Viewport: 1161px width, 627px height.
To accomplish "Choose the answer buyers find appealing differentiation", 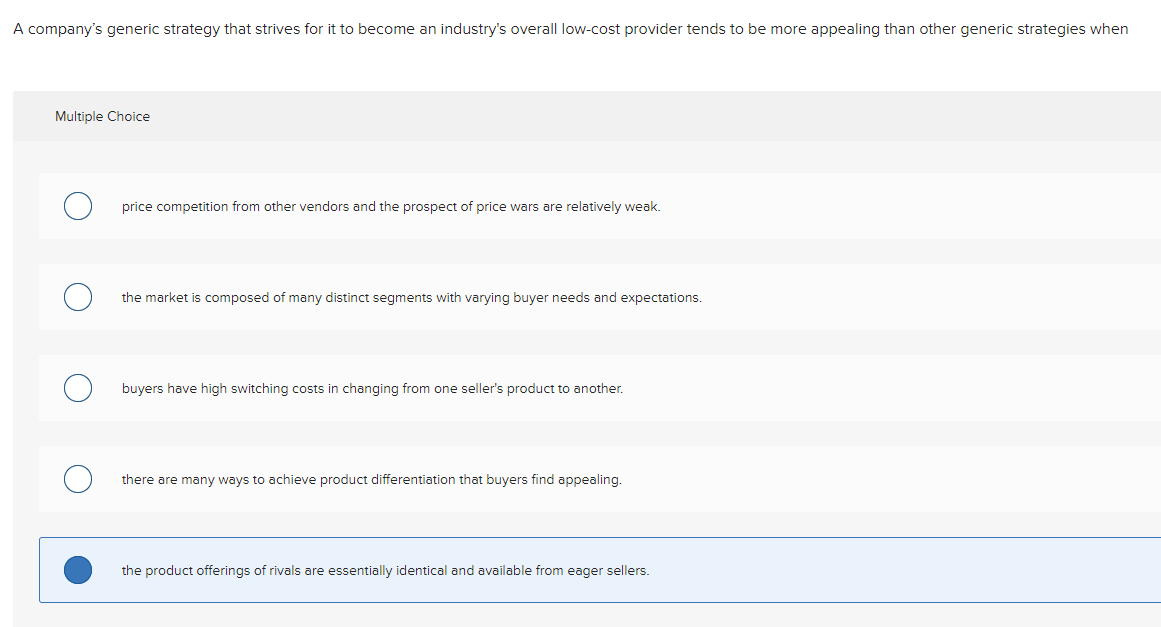I will coord(371,479).
